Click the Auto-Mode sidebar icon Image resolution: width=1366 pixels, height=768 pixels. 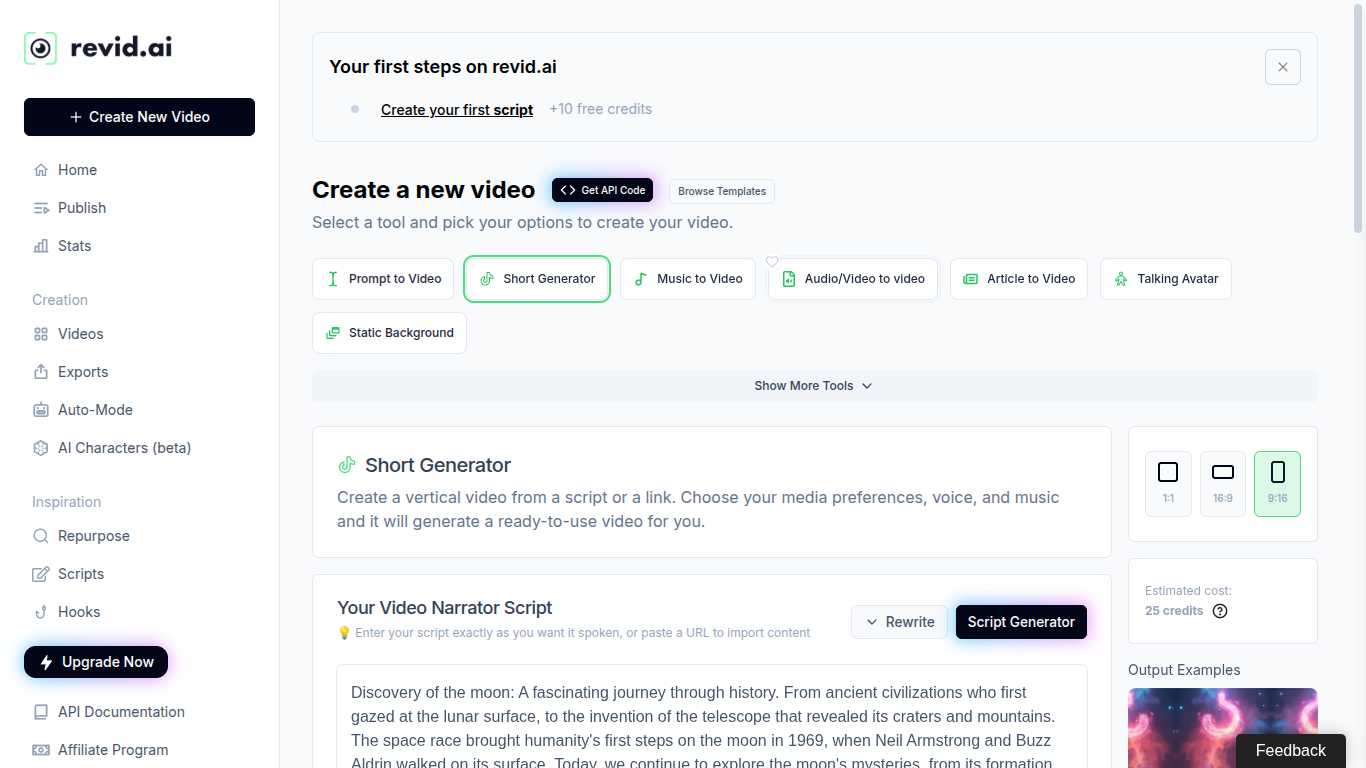coord(41,410)
